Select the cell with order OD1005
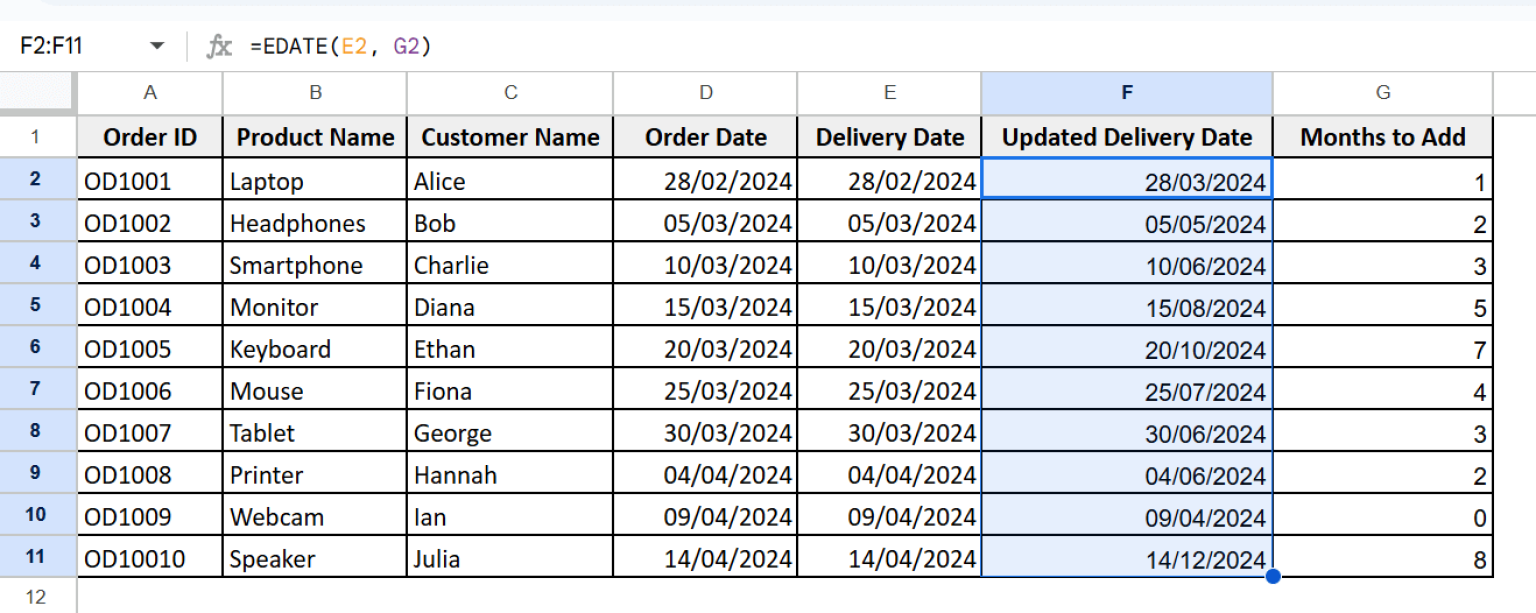This screenshot has height=613, width=1536. (149, 349)
